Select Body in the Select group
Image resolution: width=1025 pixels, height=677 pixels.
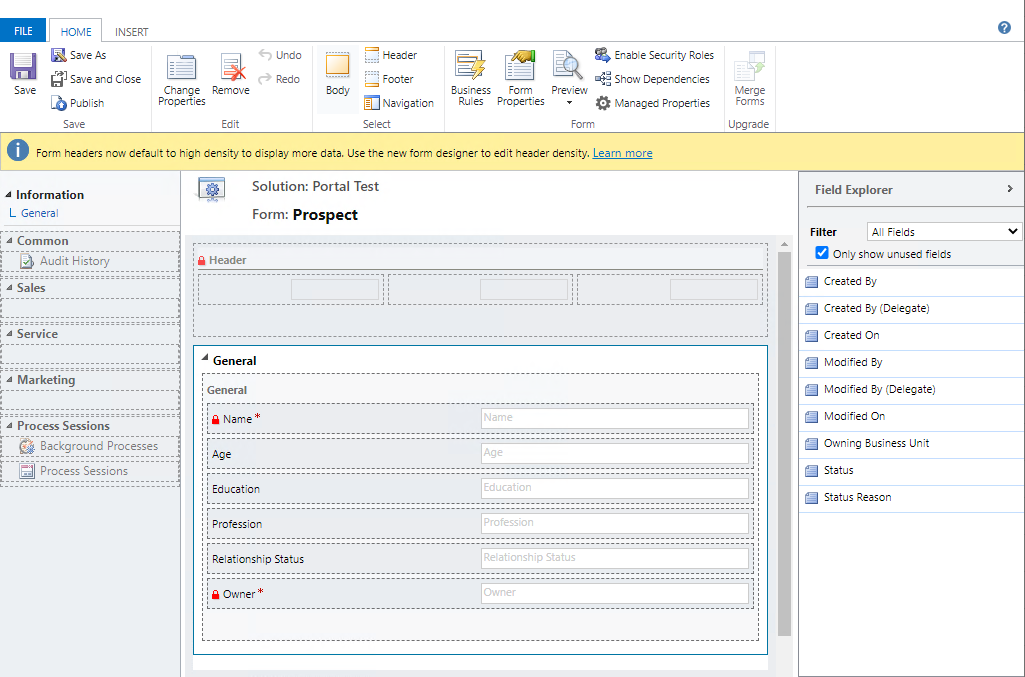337,78
